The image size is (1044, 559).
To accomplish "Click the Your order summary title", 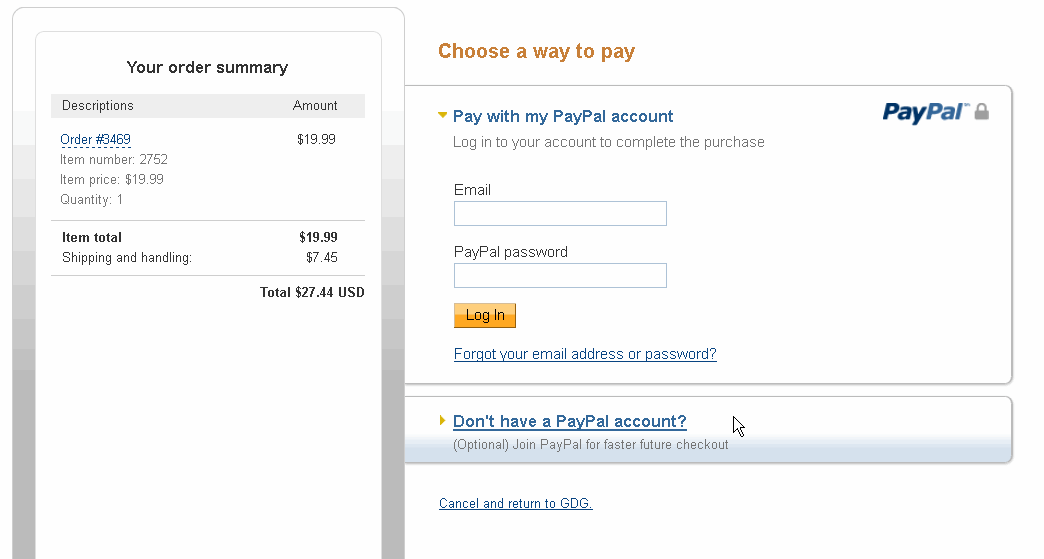I will tap(207, 67).
